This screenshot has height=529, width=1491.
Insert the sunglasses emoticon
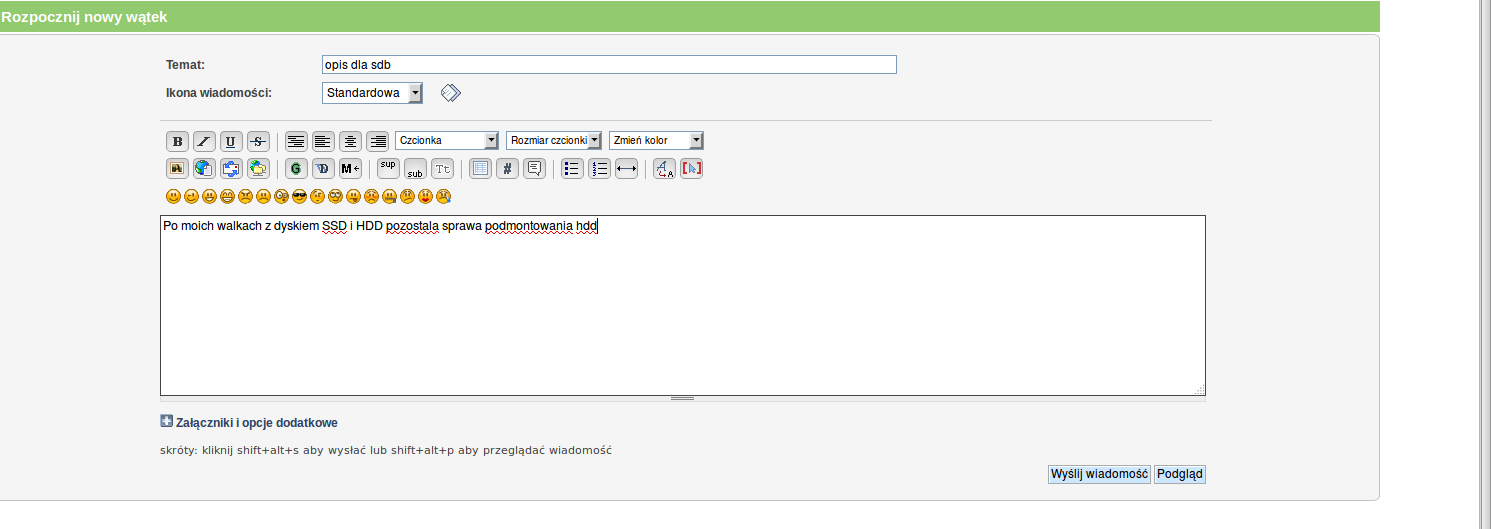tap(299, 196)
